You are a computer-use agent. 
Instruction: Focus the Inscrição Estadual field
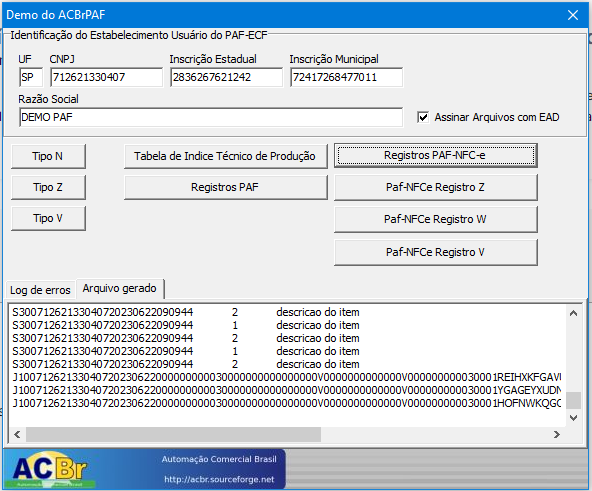coord(226,77)
